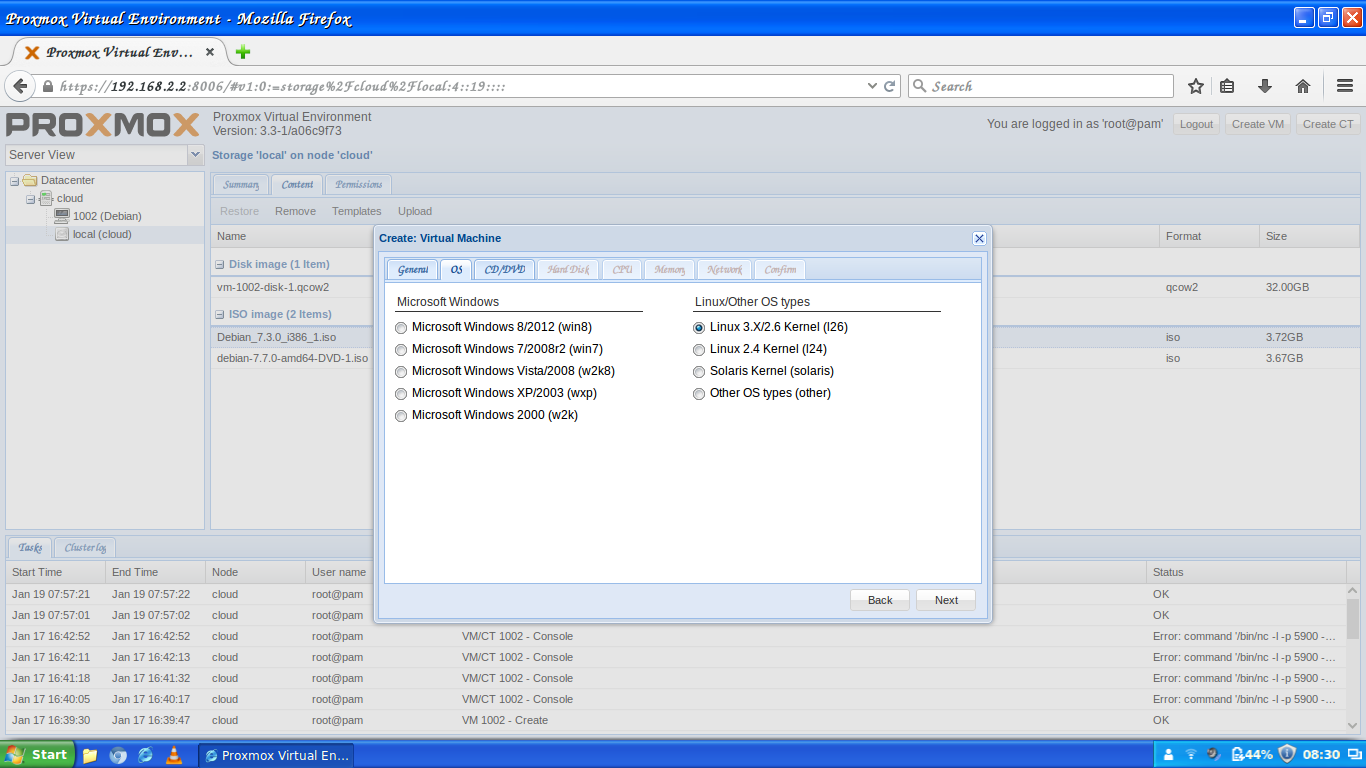The width and height of the screenshot is (1366, 768).
Task: Show the Firefox bookmarks list icon
Action: 1227,86
